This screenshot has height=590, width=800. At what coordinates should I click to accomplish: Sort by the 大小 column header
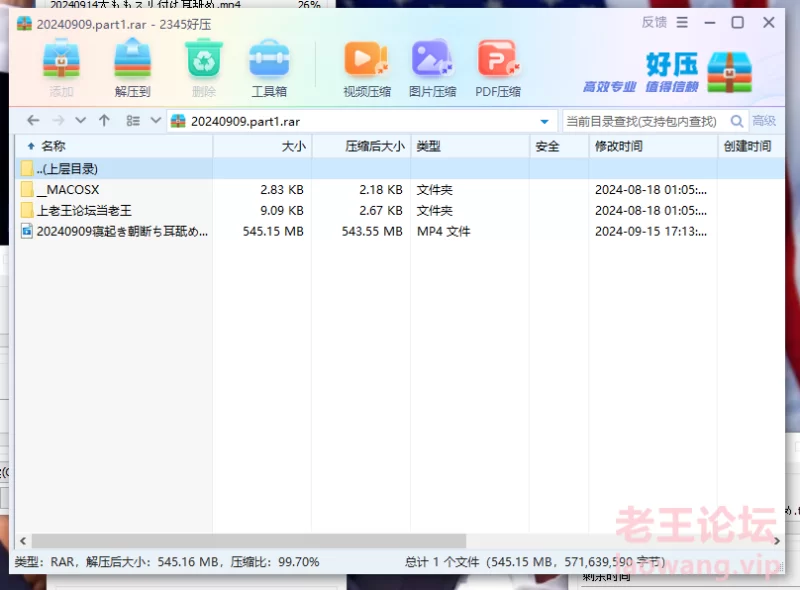(x=262, y=146)
